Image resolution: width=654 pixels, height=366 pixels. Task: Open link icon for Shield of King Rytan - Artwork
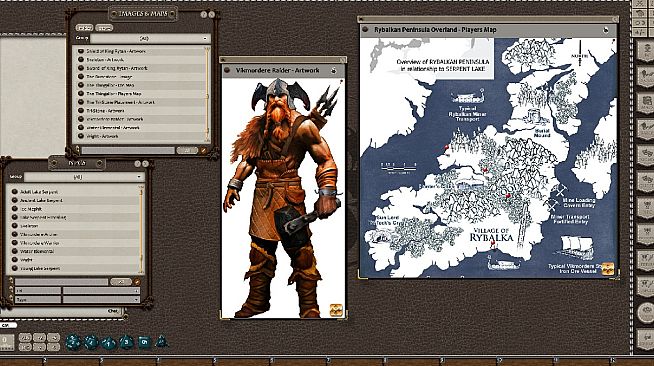pos(81,51)
